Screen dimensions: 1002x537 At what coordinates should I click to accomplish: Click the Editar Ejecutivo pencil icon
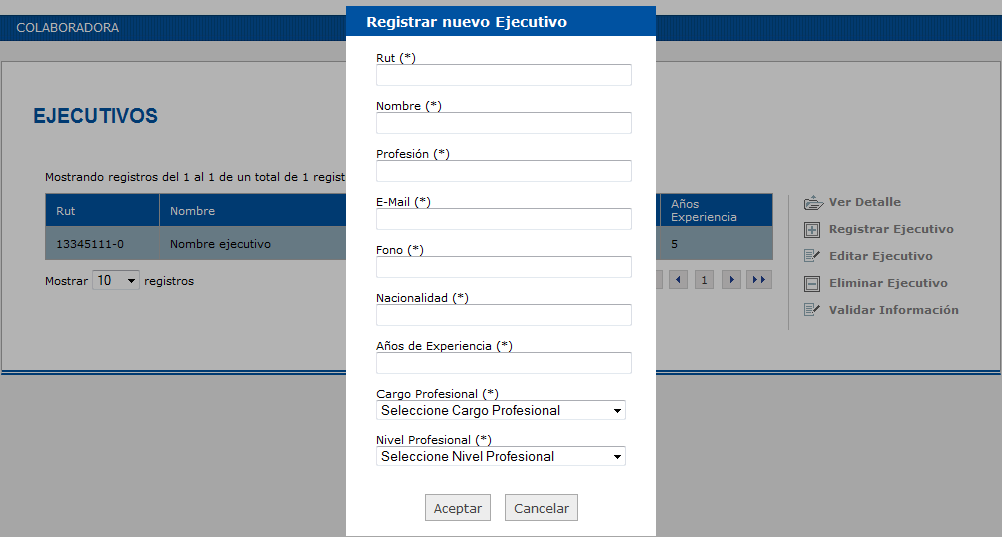(x=812, y=256)
